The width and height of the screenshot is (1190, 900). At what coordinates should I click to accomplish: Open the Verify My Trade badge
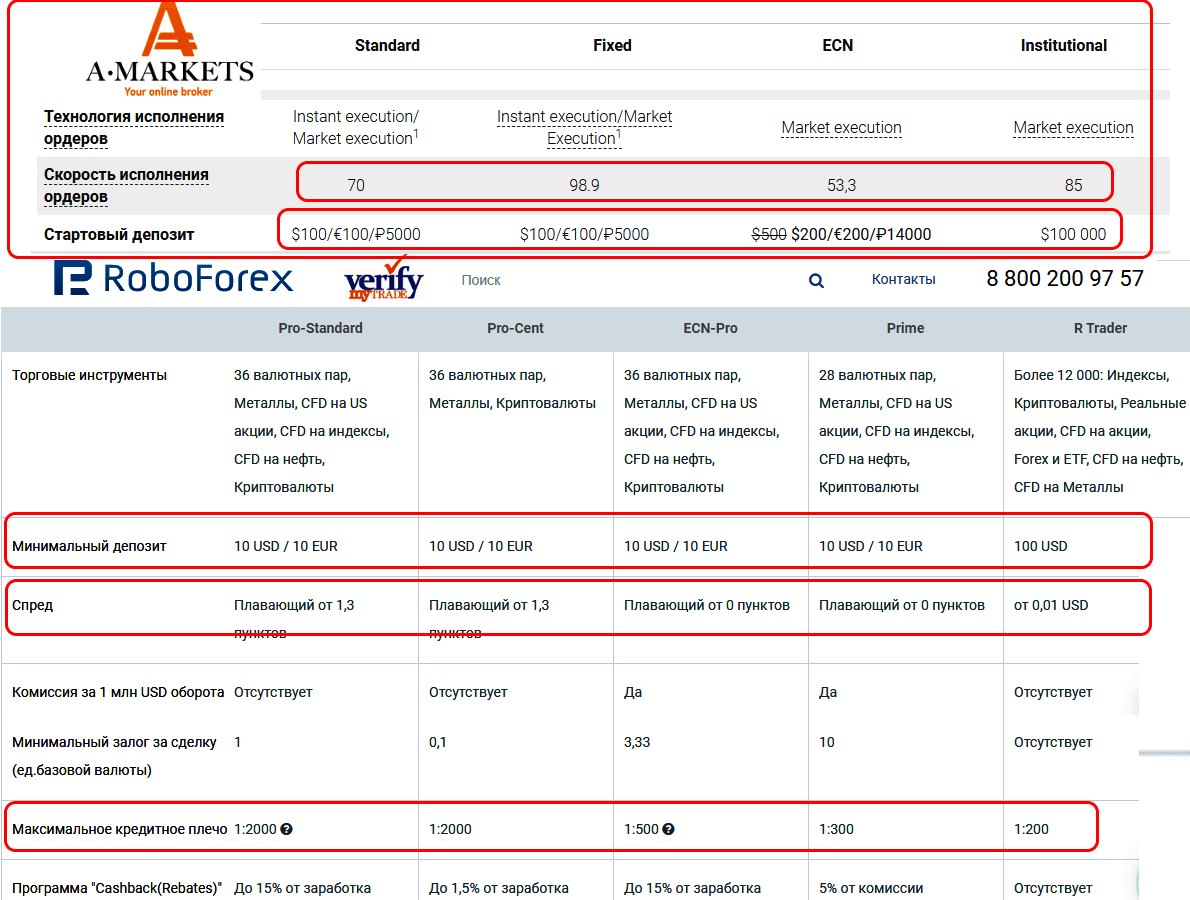pyautogui.click(x=383, y=280)
